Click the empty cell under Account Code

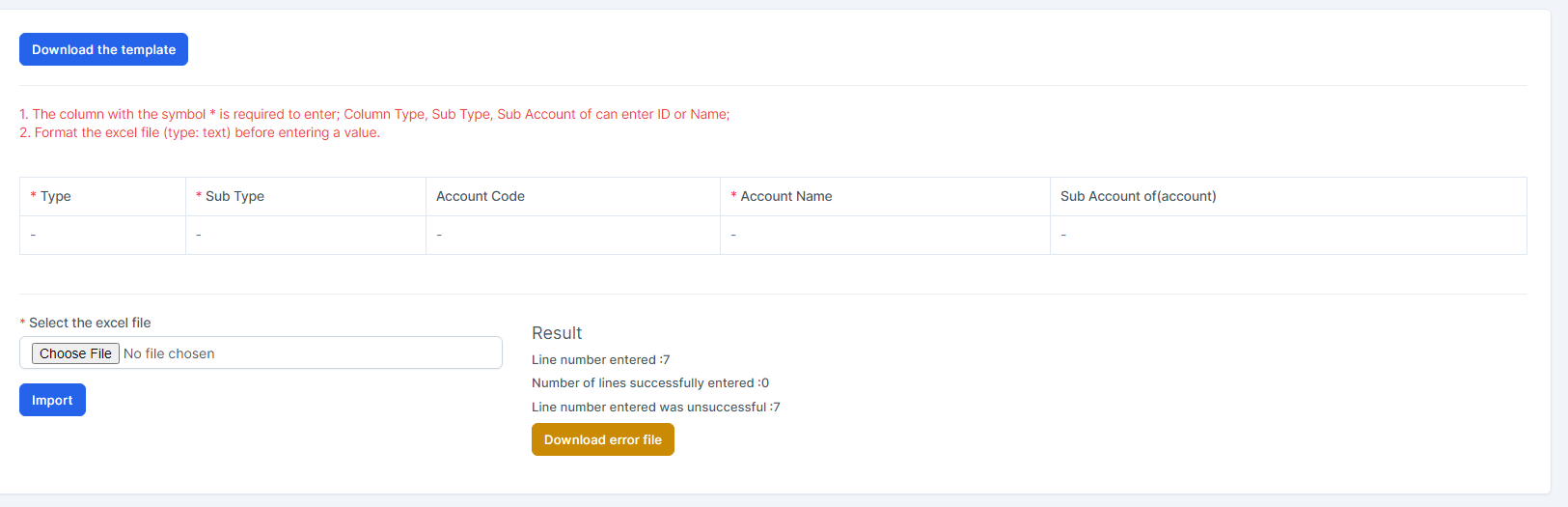[x=572, y=235]
